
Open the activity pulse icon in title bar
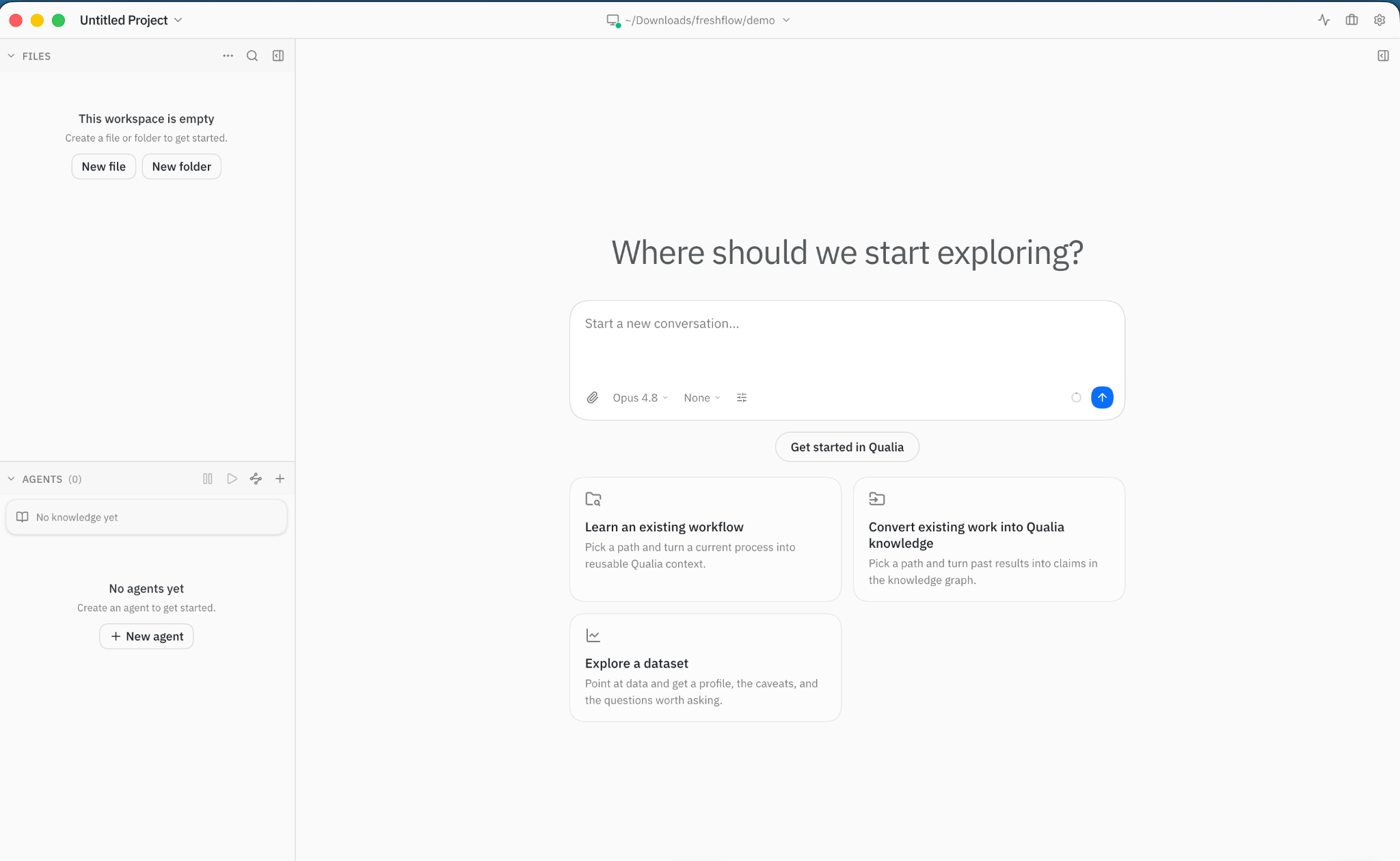(1324, 20)
